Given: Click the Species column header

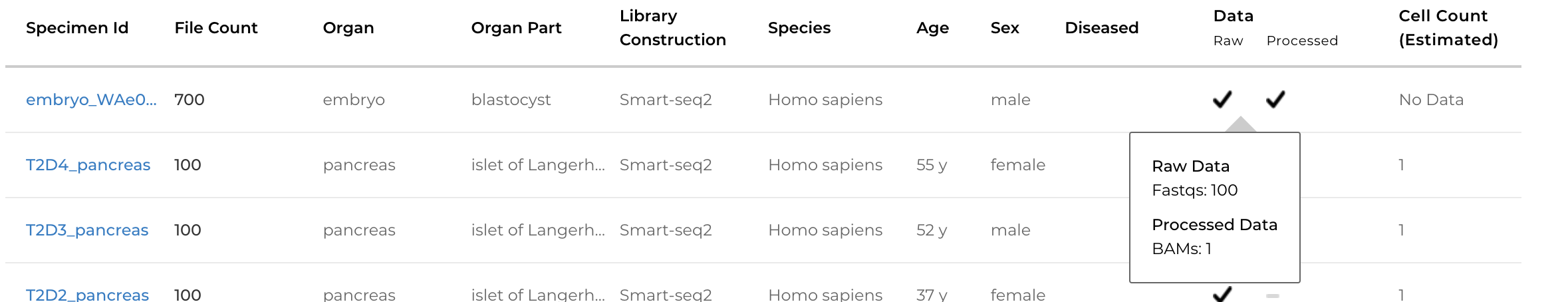Looking at the screenshot, I should click(x=799, y=28).
